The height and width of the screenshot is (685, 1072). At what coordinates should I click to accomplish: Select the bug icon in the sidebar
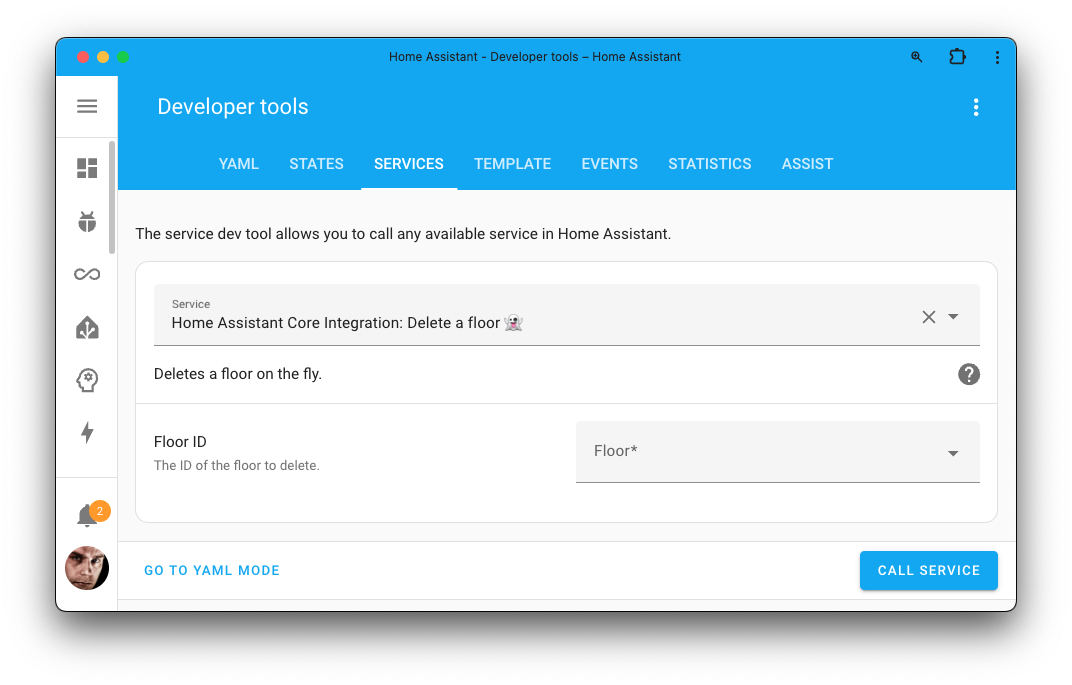click(87, 220)
